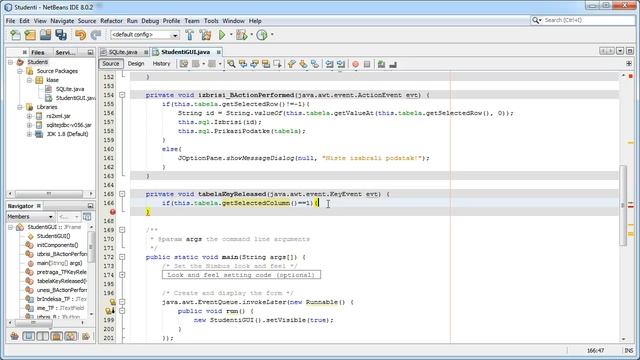Run the project with green play icon
The image size is (640, 360).
point(222,35)
